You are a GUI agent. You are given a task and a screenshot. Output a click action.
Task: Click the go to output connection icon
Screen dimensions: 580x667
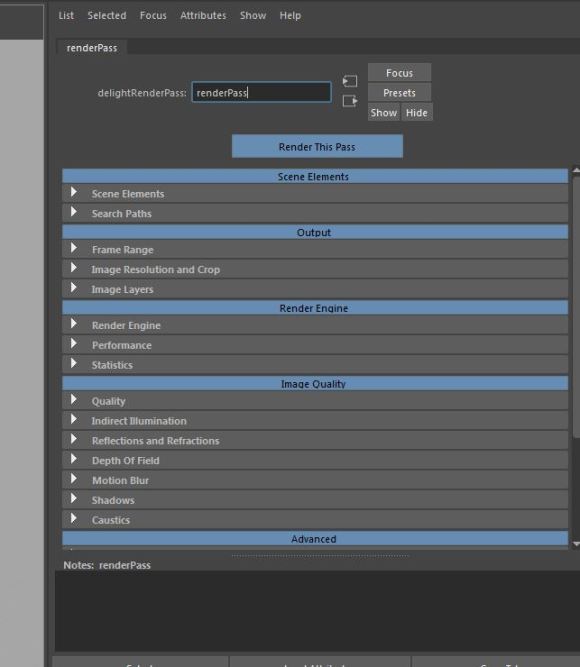click(350, 101)
